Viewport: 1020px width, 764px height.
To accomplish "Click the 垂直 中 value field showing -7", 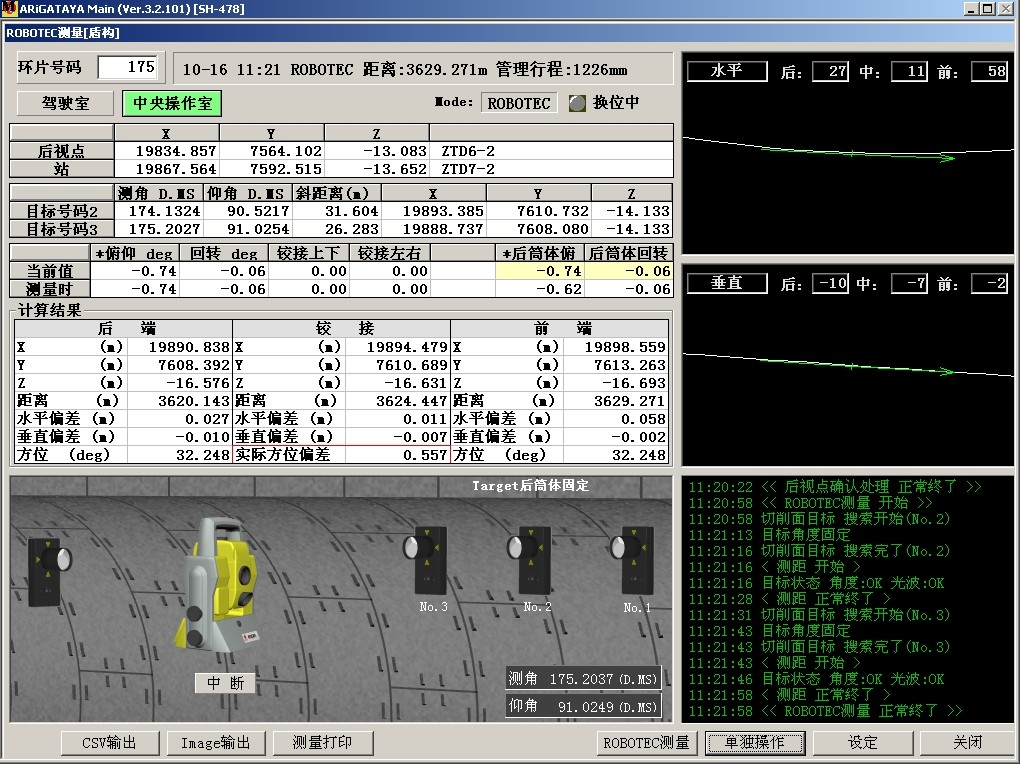I will pos(909,284).
